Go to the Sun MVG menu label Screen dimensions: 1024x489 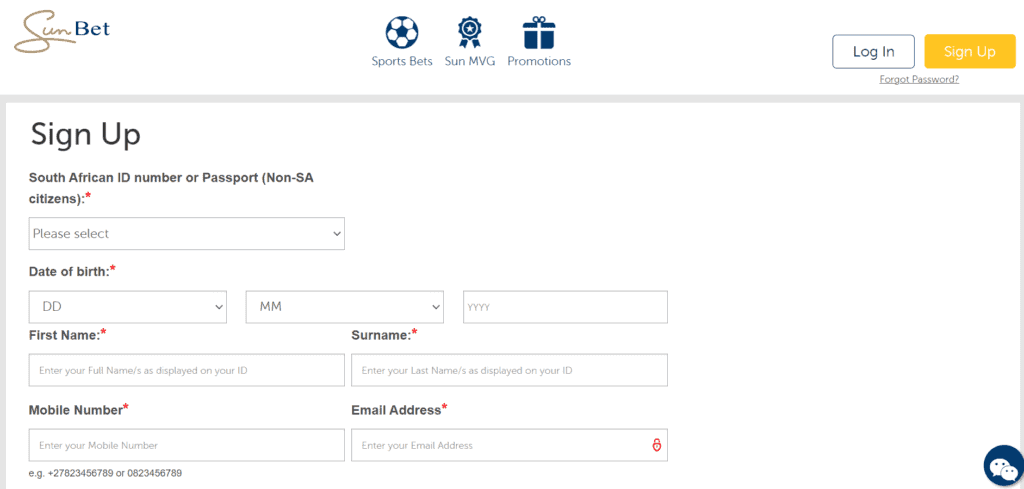click(x=470, y=61)
